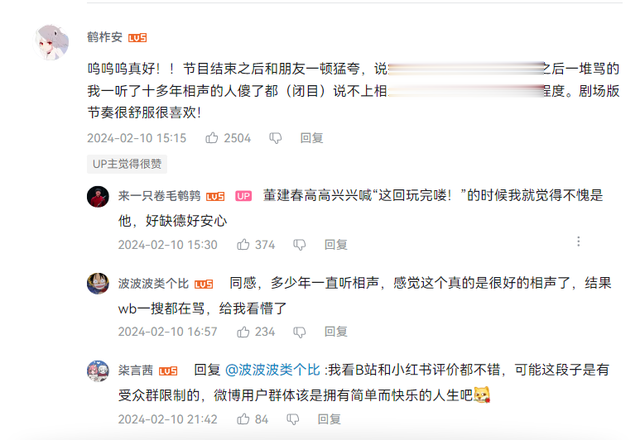Like the reply from 来一只卷毛鹌鹑

pyautogui.click(x=243, y=244)
